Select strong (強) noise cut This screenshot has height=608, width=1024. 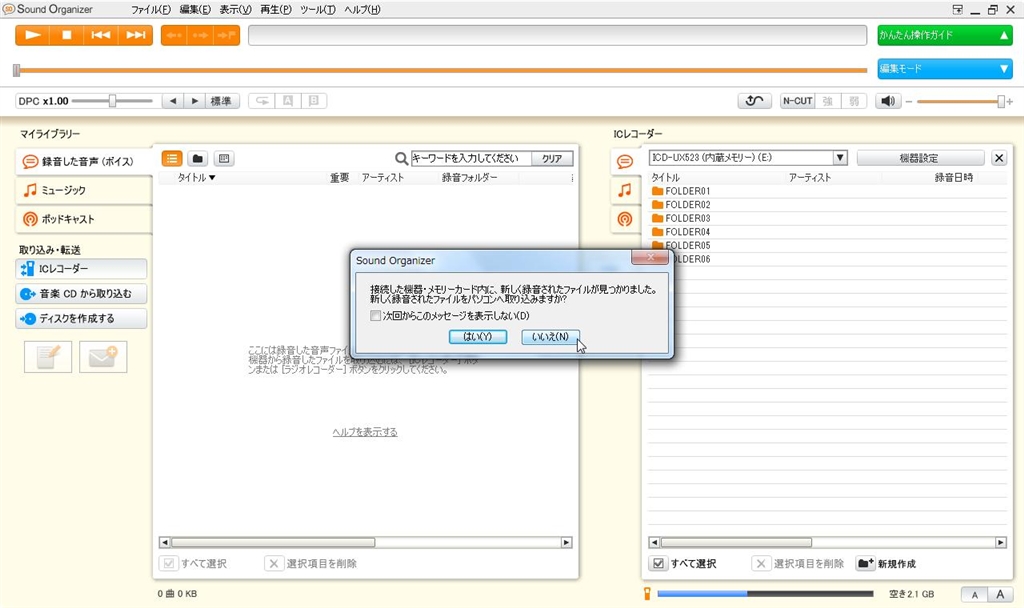827,101
